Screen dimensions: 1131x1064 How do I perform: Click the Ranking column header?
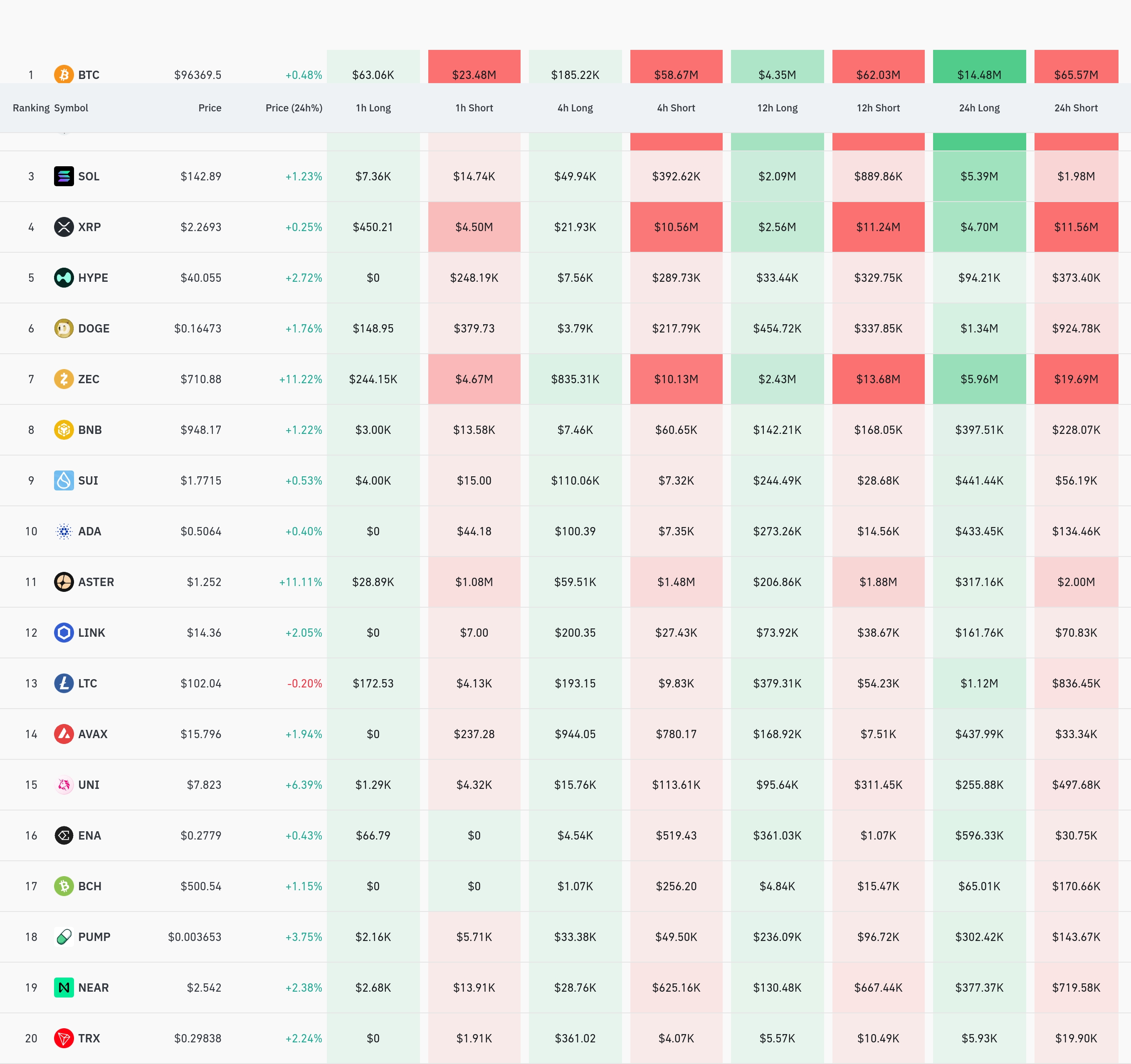click(x=31, y=108)
